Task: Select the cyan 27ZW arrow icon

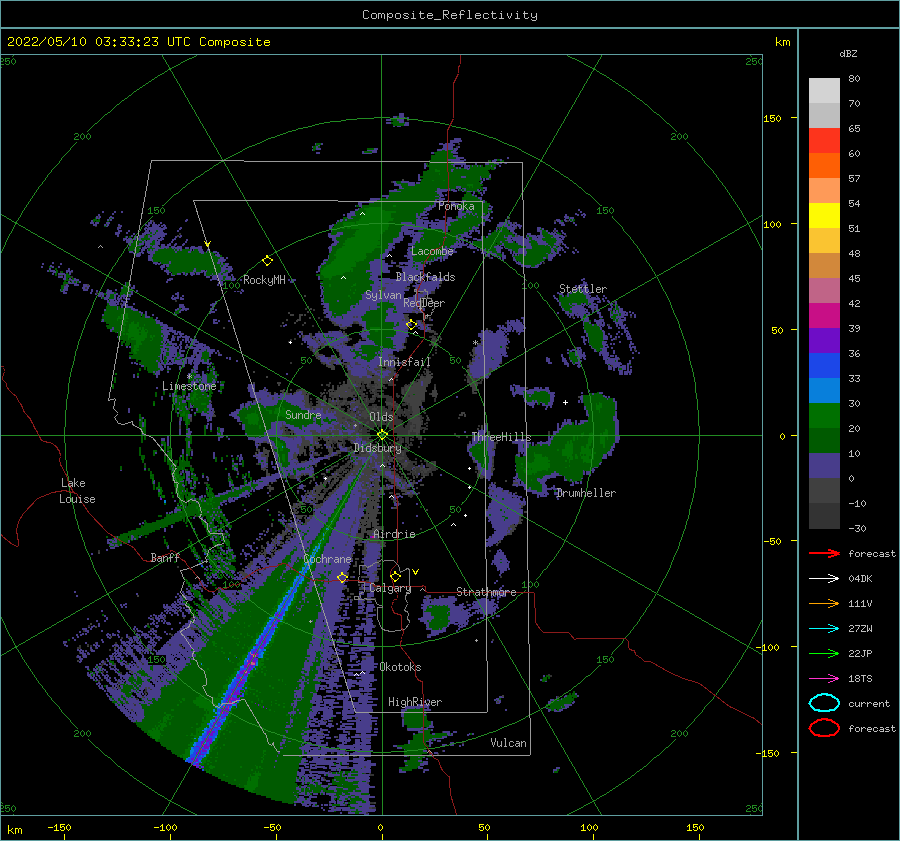Action: (824, 629)
